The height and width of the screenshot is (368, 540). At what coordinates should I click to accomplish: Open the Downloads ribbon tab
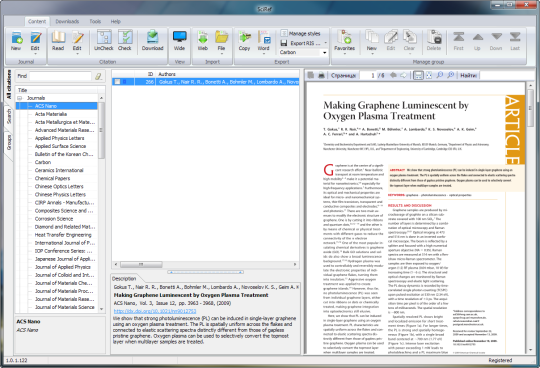click(x=67, y=21)
